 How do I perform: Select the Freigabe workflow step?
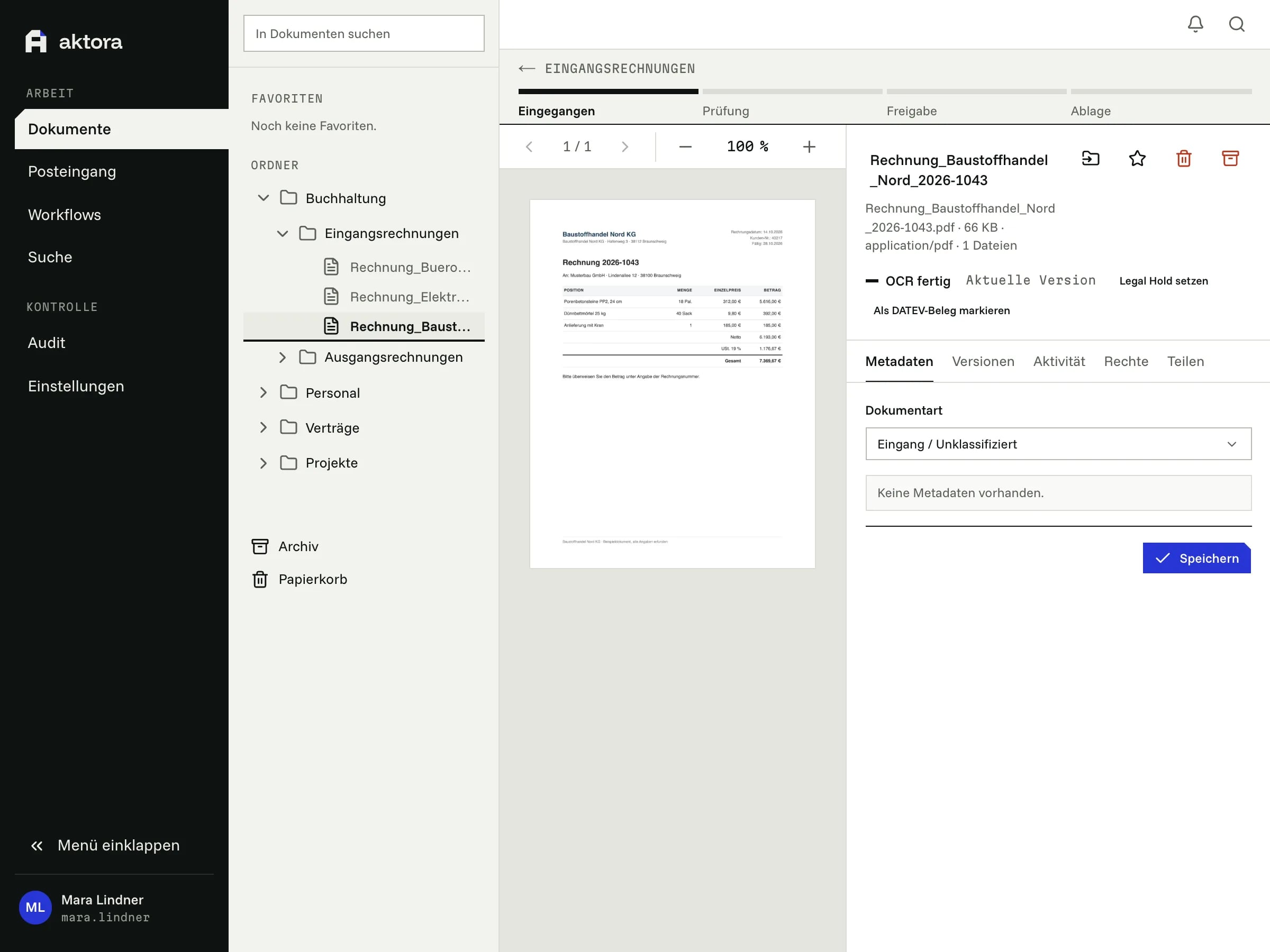(976, 104)
